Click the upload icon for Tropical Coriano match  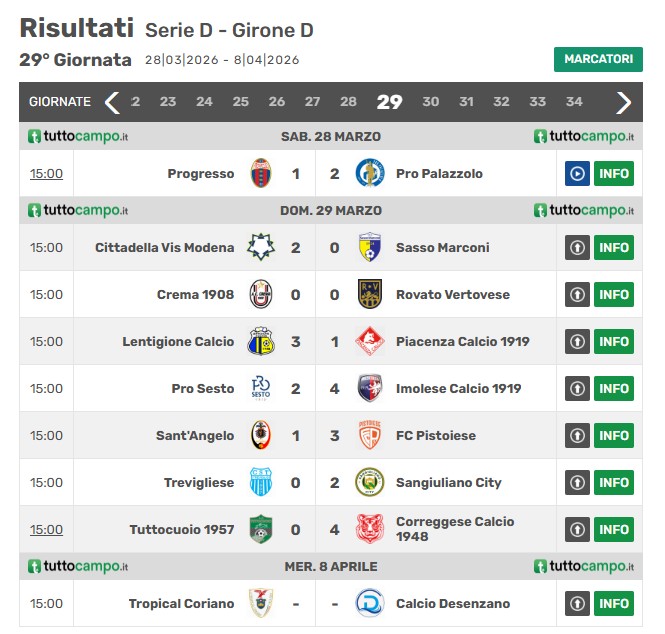click(577, 603)
